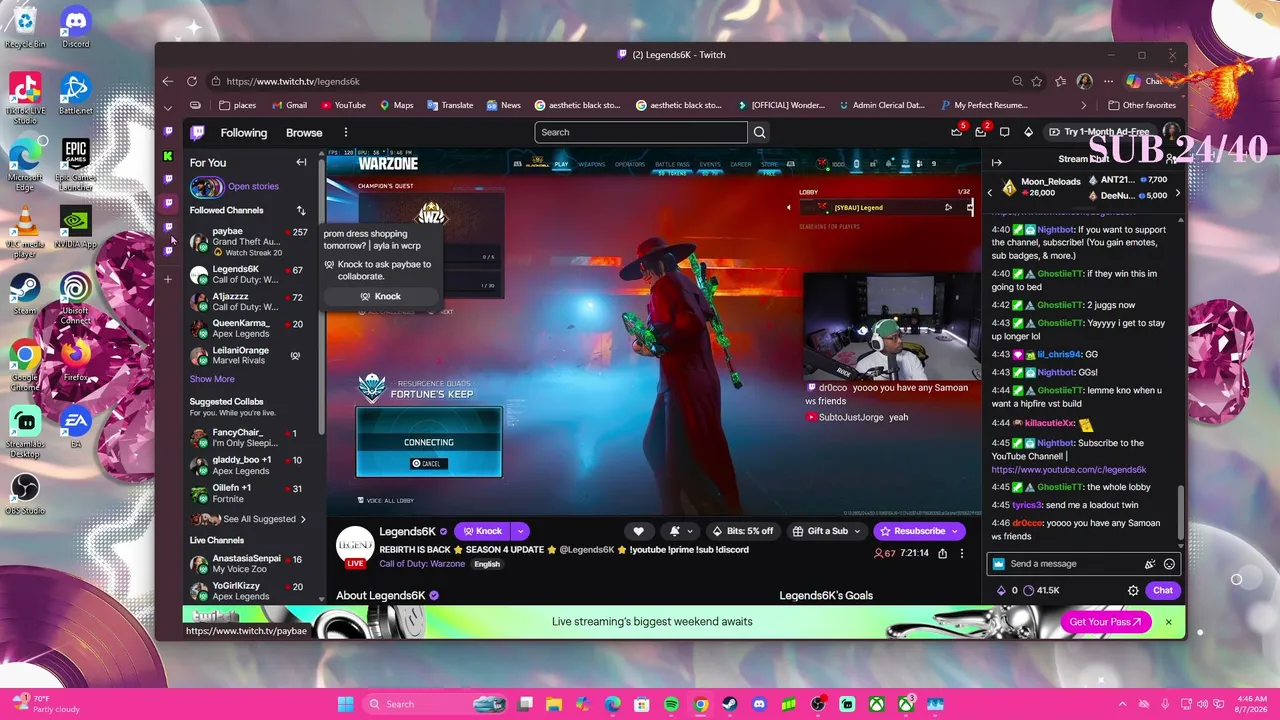Open Call of Duty: Warzone category link
The image size is (1280, 720).
coord(422,564)
